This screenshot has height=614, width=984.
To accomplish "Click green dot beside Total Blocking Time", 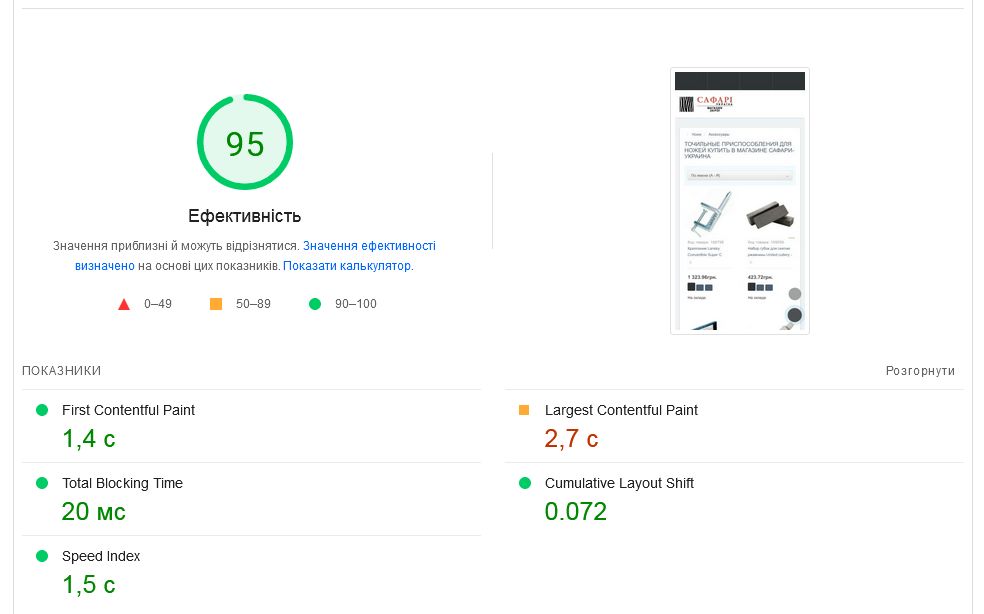I will coord(42,483).
